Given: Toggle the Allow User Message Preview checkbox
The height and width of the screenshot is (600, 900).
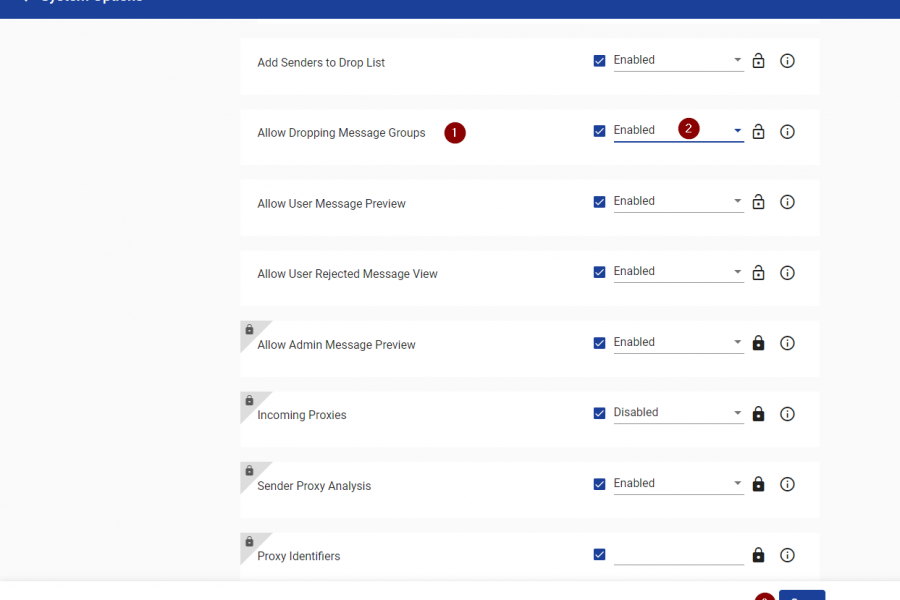Looking at the screenshot, I should pyautogui.click(x=599, y=202).
